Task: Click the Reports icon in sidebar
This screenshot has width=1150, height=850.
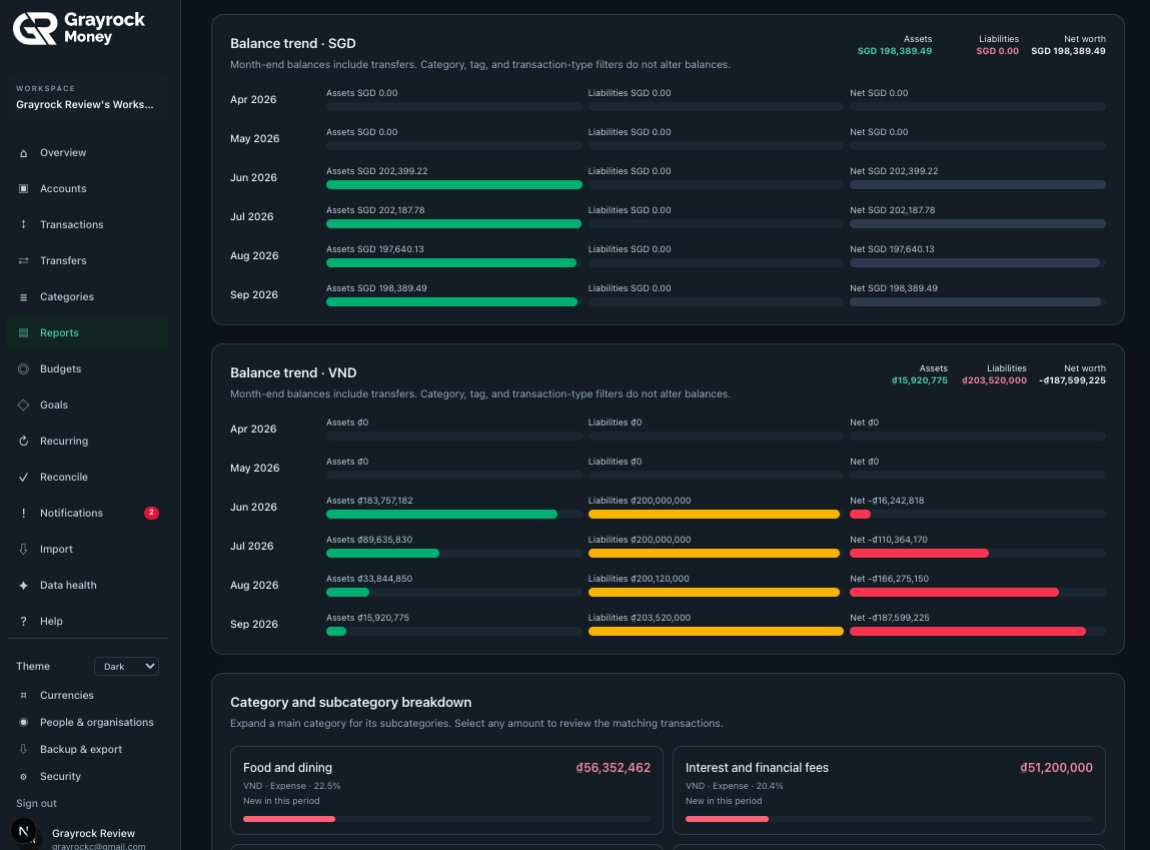Action: [23, 333]
